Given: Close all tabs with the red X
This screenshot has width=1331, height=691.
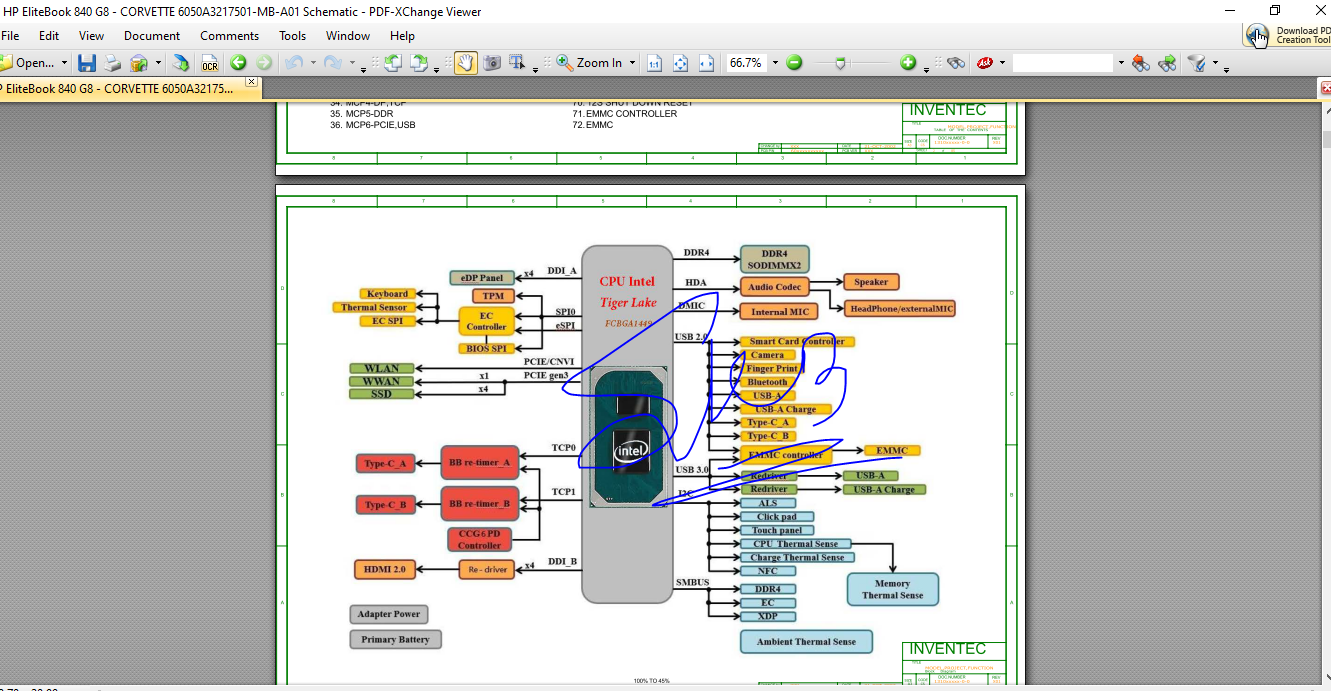Looking at the screenshot, I should 1325,88.
